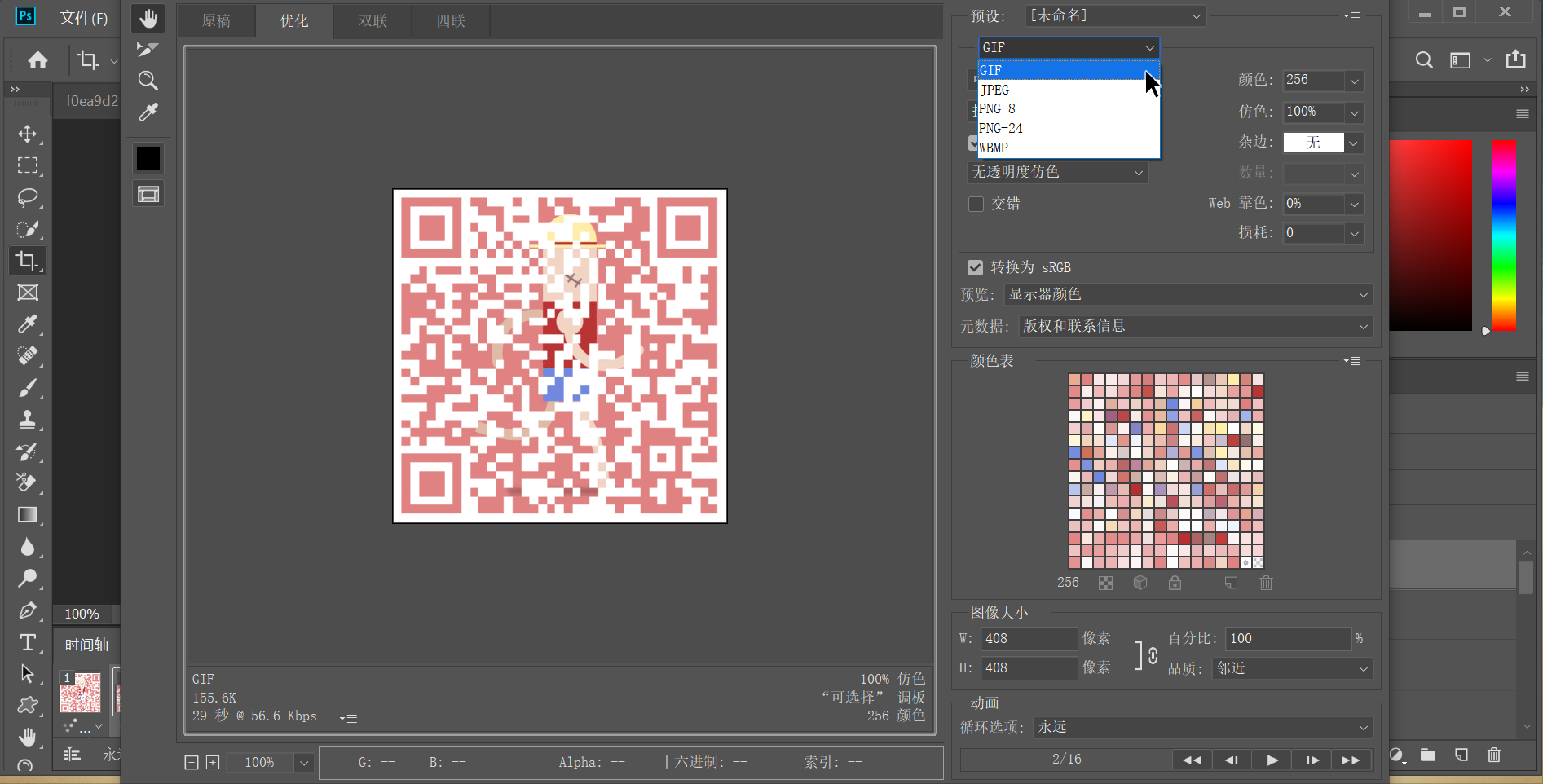Select the Path Selection tool
Image resolution: width=1543 pixels, height=784 pixels.
pos(28,674)
